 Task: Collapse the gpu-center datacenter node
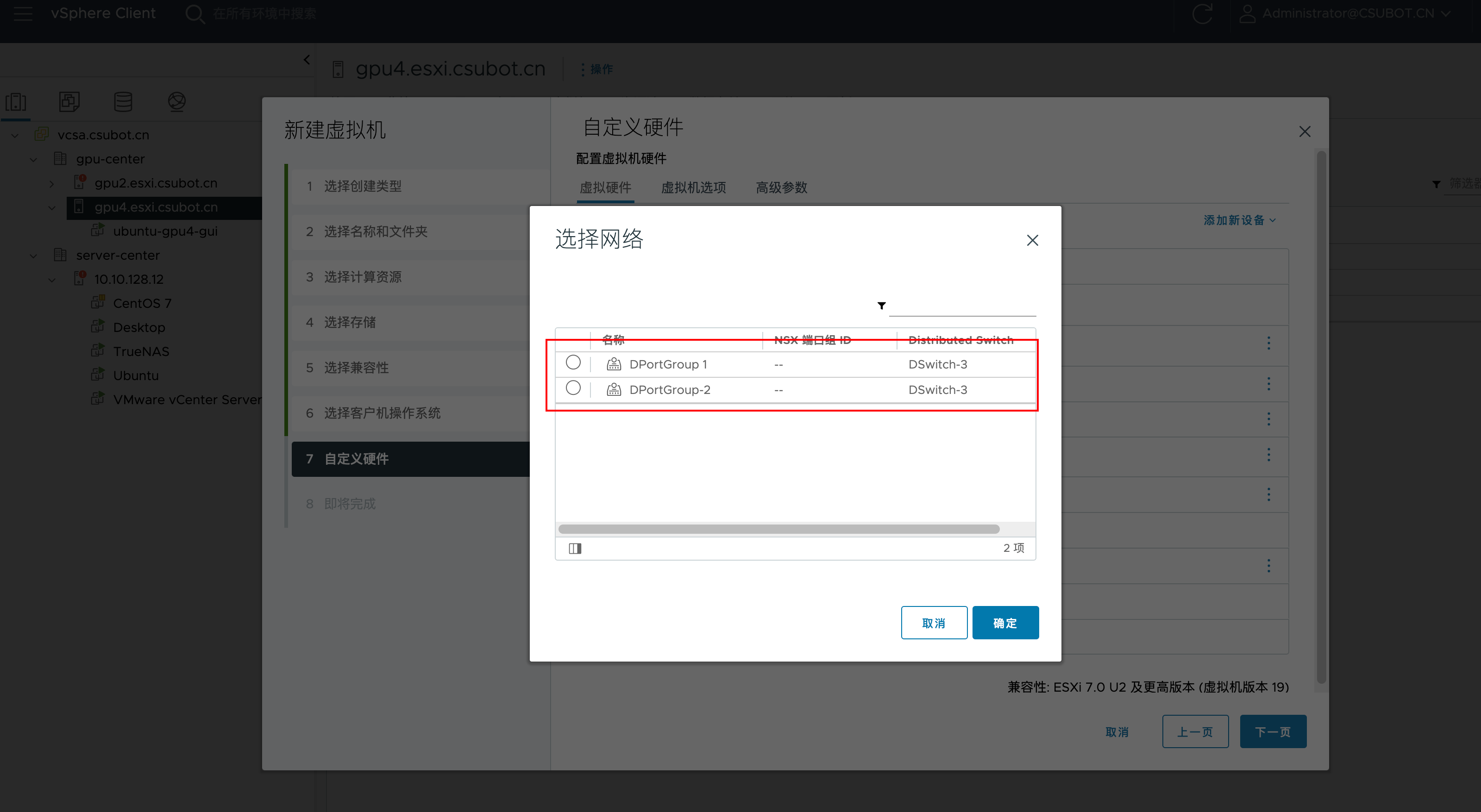[33, 159]
